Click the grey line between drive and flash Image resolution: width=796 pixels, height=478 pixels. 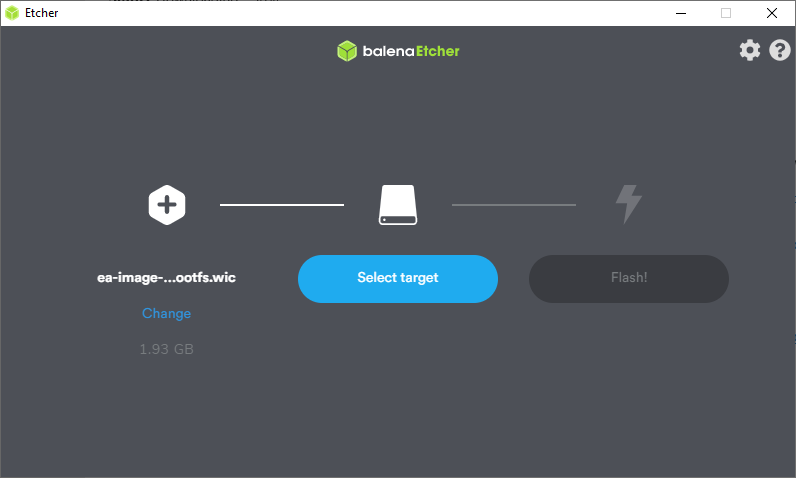(513, 205)
